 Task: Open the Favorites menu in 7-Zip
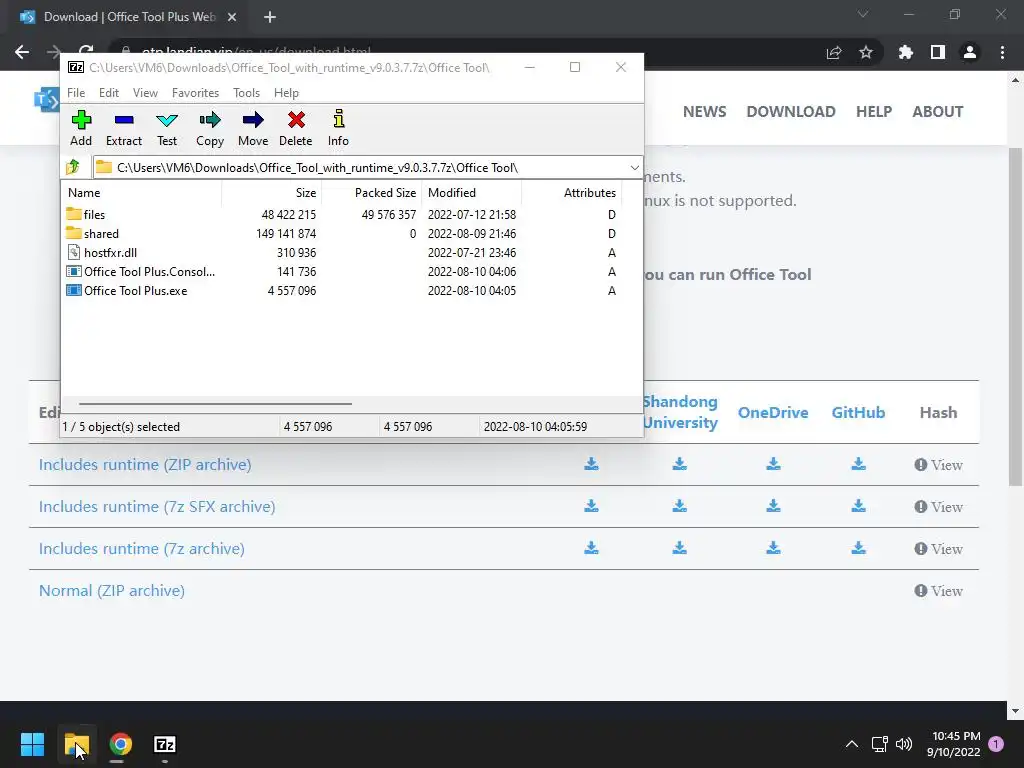coord(195,93)
